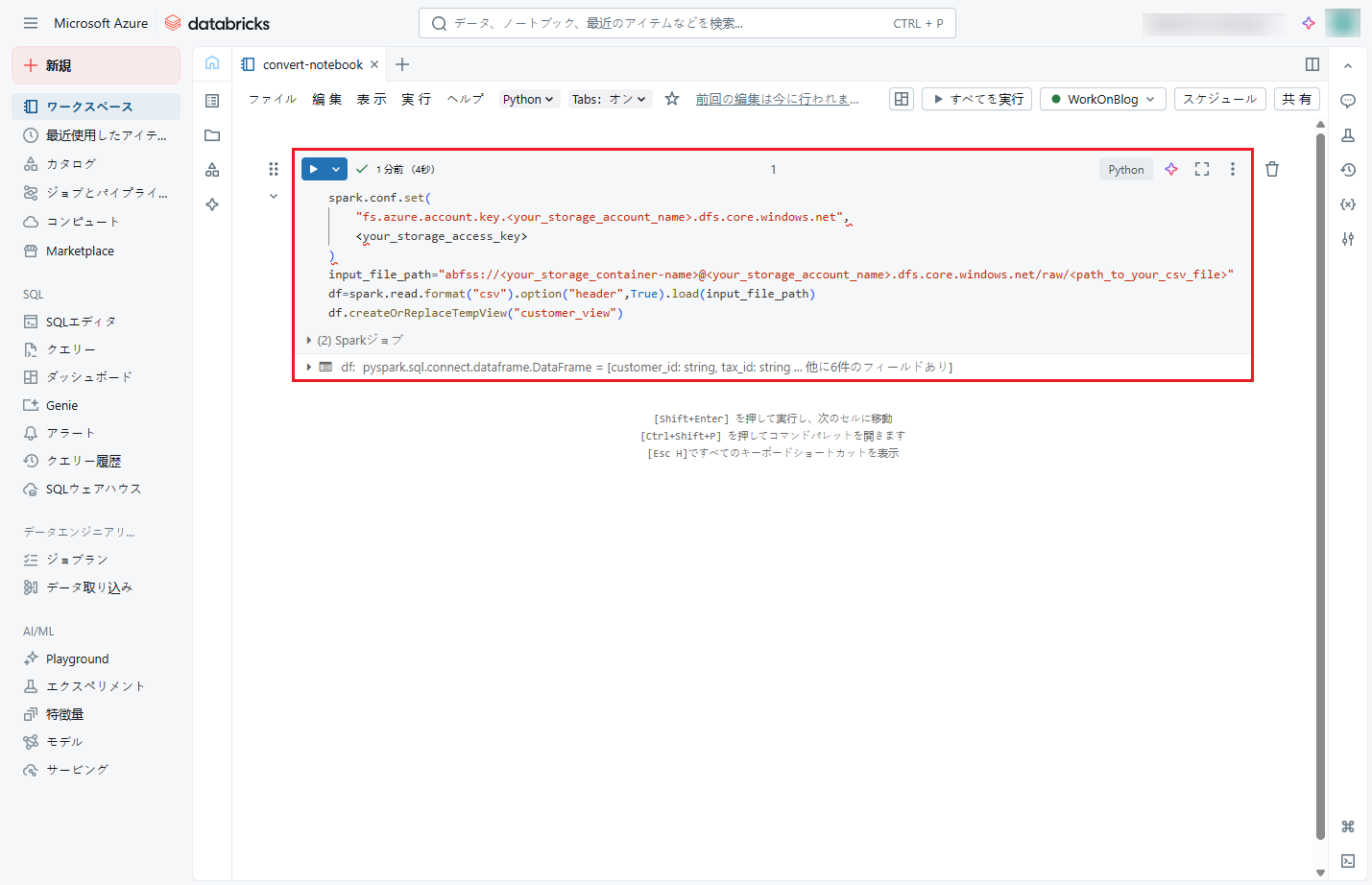Expand the Spark jobs section
Screen dimensions: 1372x885
[x=309, y=341]
